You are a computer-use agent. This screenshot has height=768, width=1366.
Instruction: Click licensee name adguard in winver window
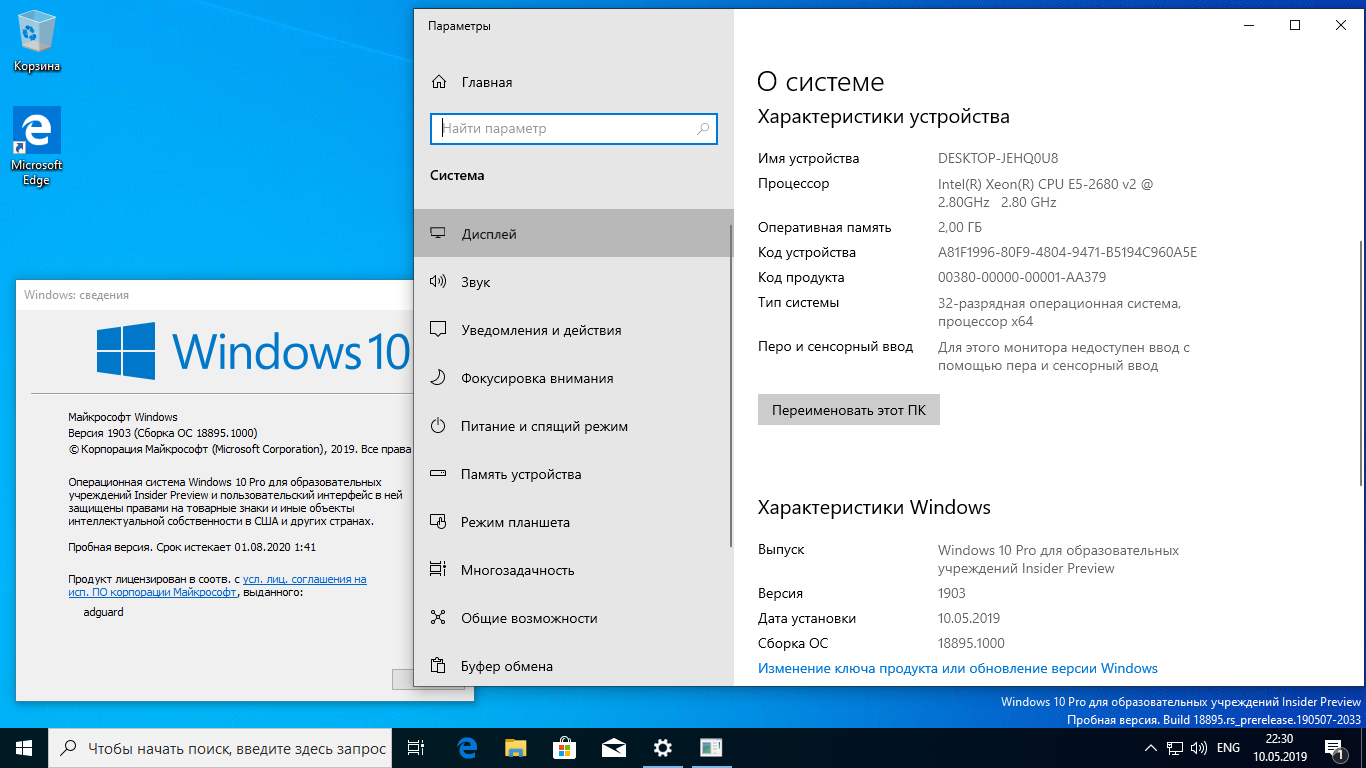[x=104, y=611]
